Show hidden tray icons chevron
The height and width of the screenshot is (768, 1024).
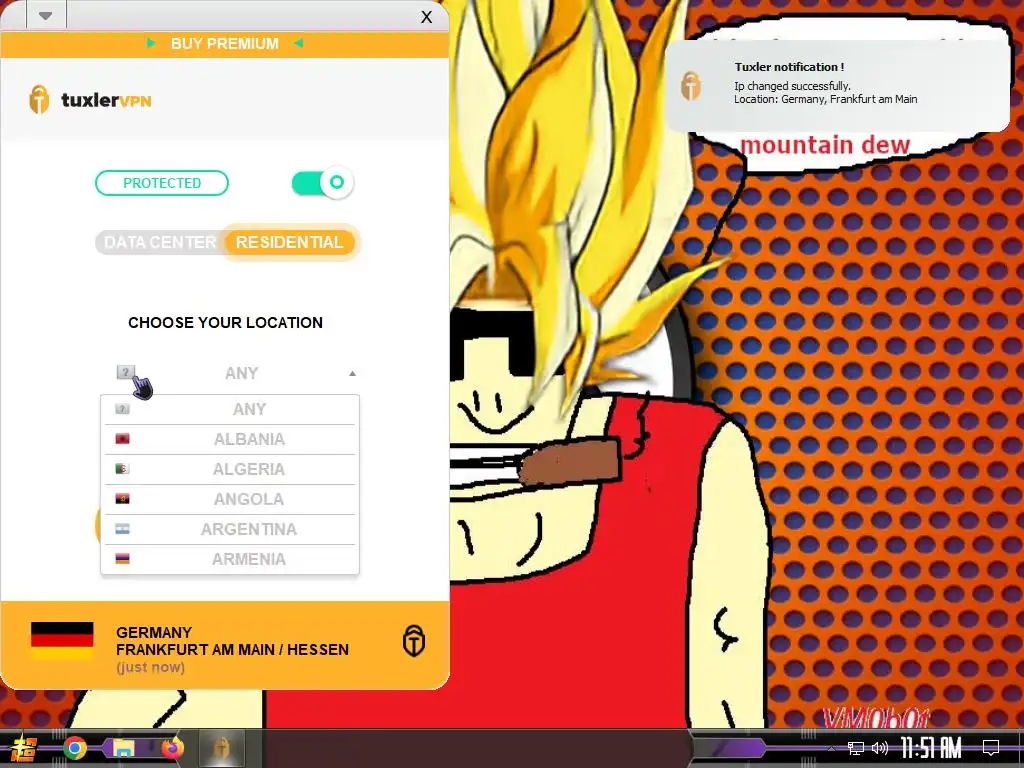(831, 748)
